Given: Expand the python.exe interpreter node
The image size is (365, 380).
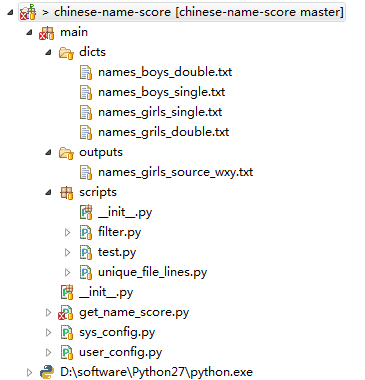Looking at the screenshot, I should (29, 372).
